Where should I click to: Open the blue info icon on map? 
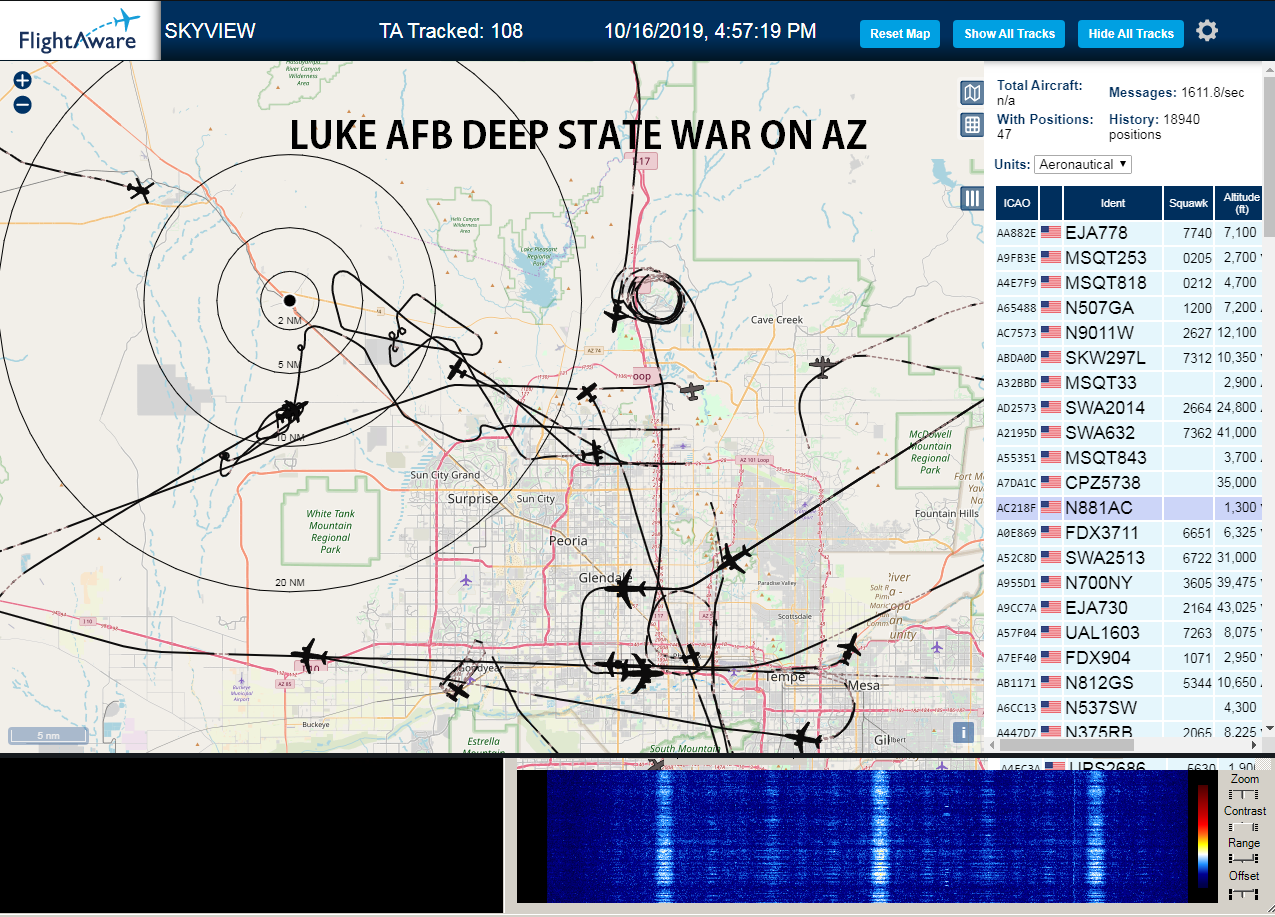point(963,732)
